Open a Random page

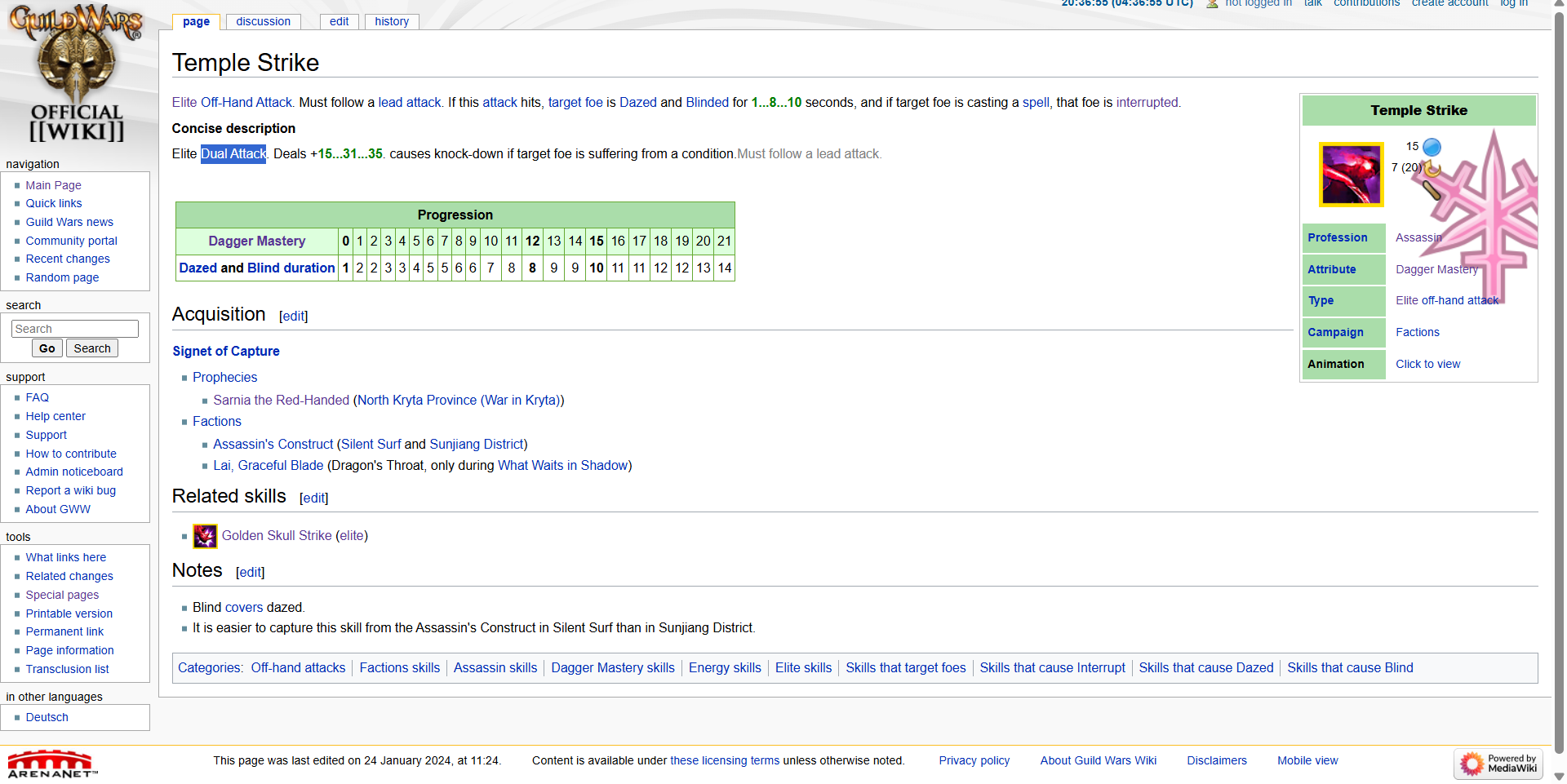[63, 277]
